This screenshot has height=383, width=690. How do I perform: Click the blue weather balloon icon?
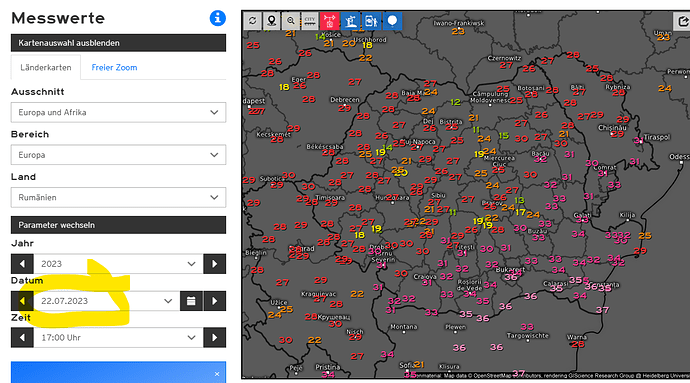tap(392, 21)
